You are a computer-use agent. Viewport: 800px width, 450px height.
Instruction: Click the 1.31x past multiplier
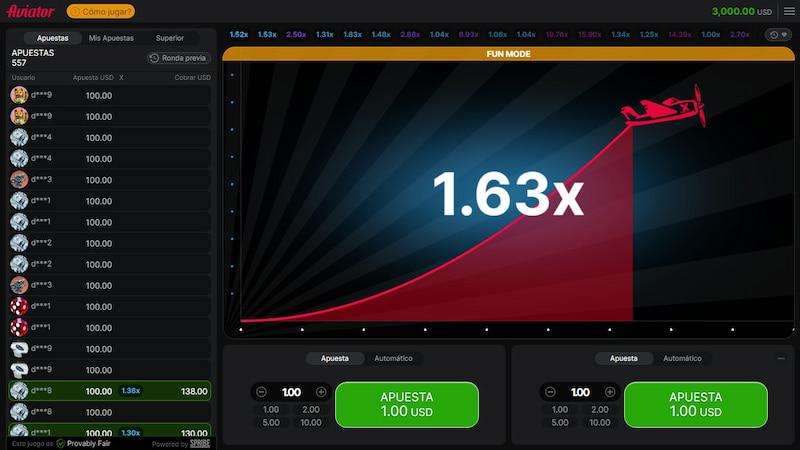point(324,35)
